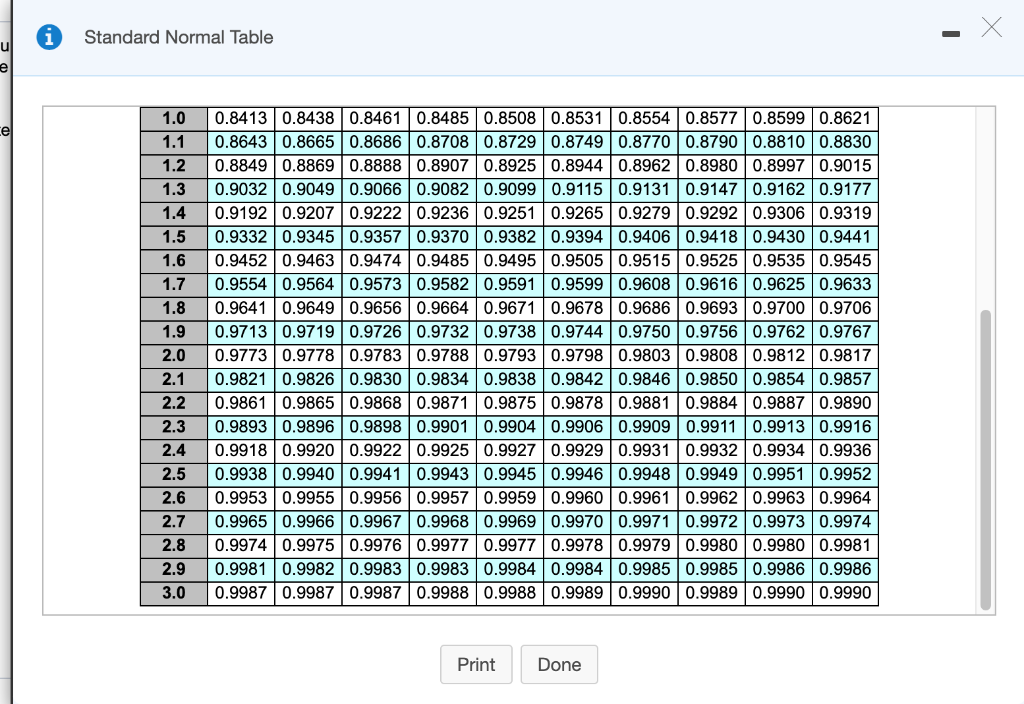The height and width of the screenshot is (704, 1024).
Task: Click the X close icon
Action: click(991, 29)
